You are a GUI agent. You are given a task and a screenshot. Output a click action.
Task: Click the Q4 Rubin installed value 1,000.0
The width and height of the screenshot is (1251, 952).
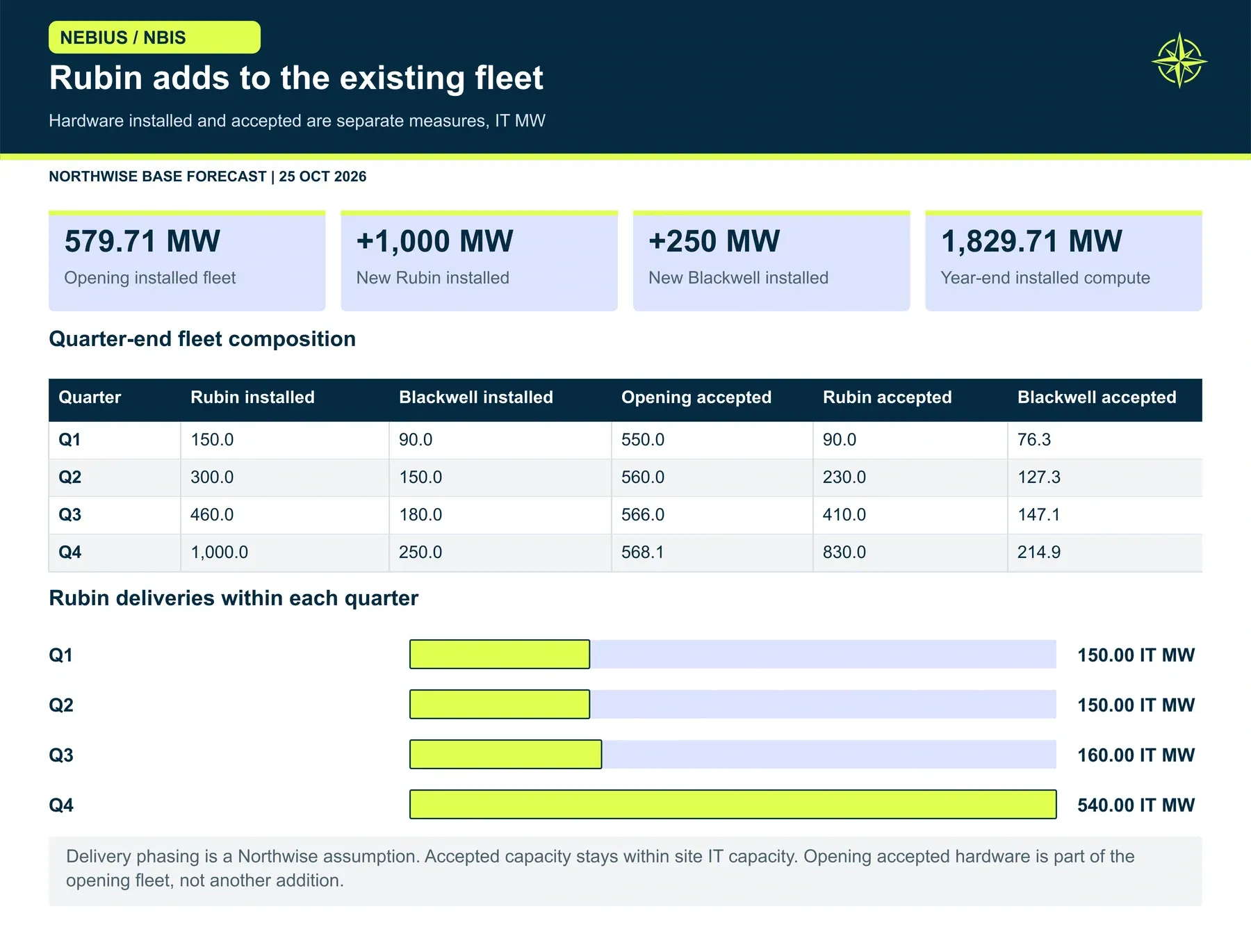pos(219,552)
